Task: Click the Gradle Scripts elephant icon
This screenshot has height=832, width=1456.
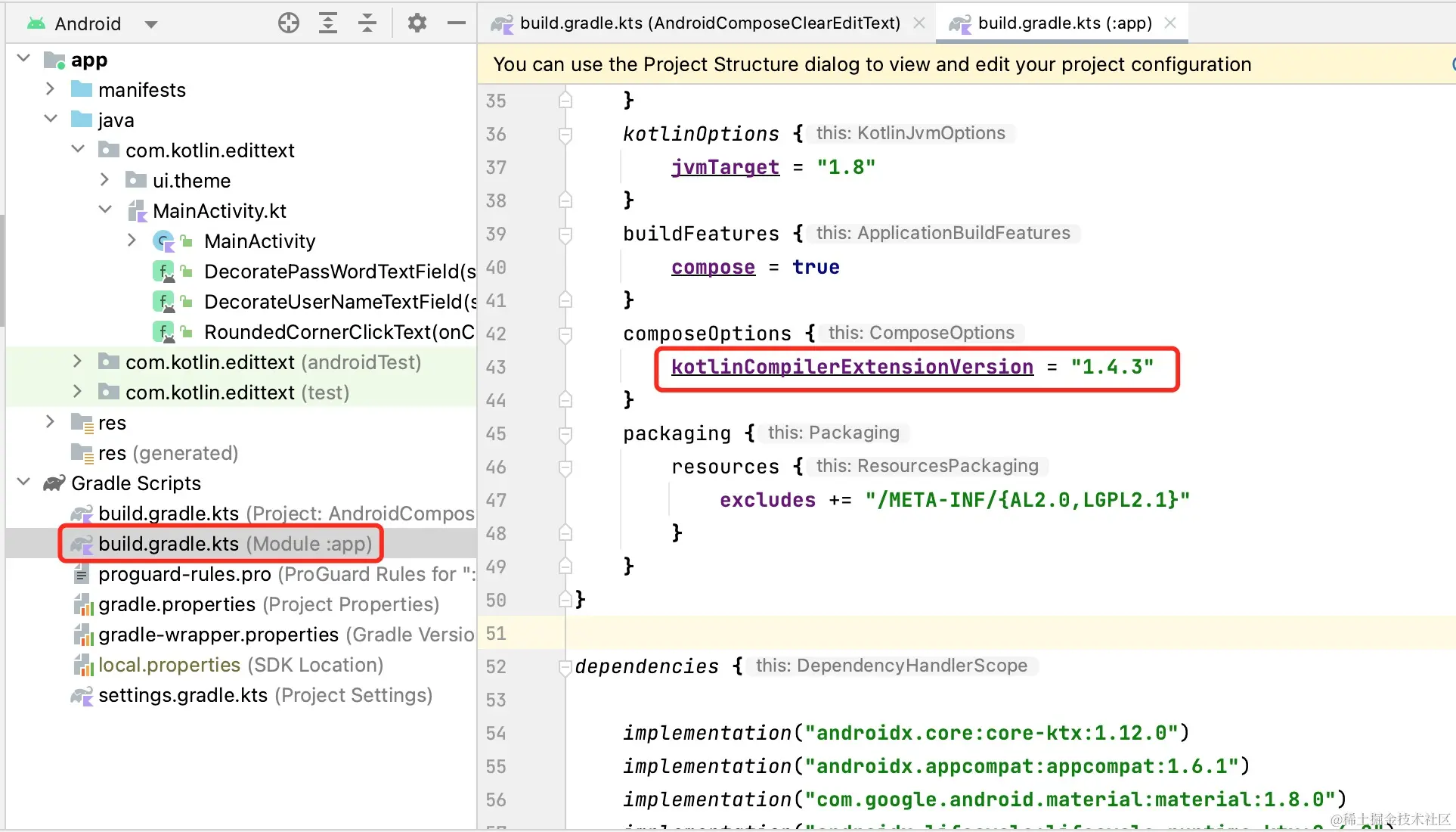Action: click(x=54, y=483)
